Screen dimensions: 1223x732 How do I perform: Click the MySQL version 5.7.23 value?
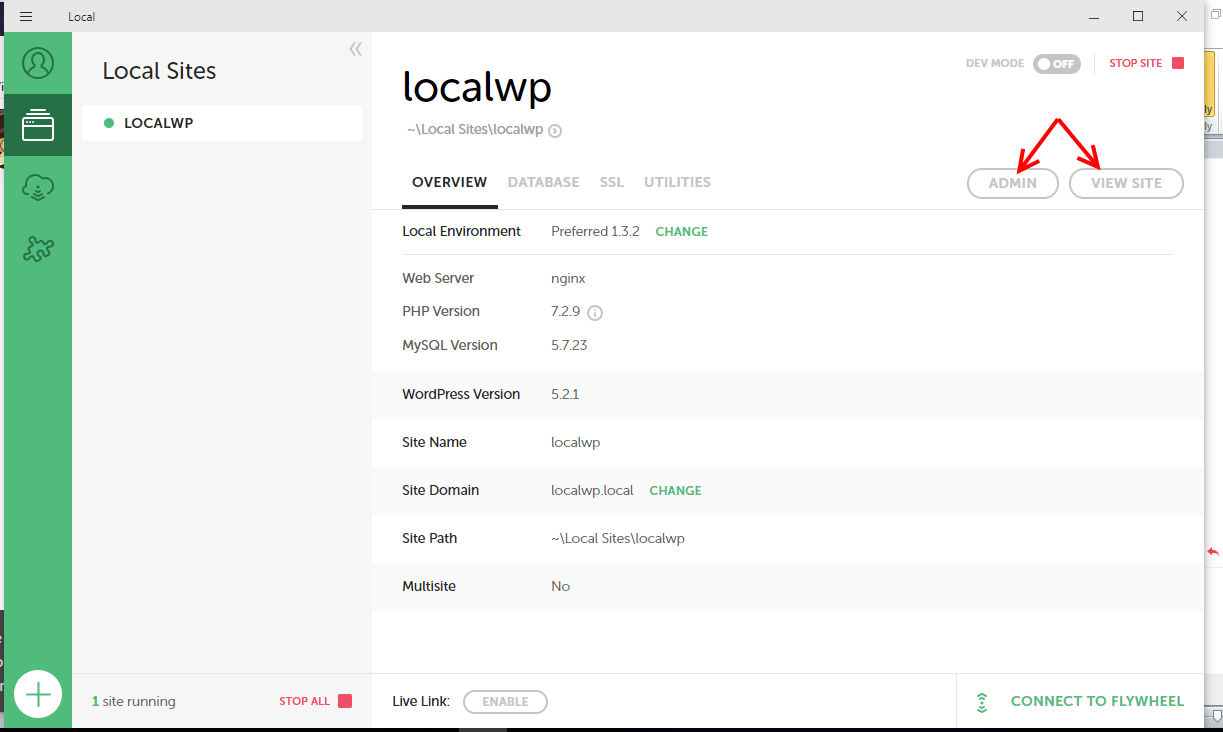[x=569, y=346]
